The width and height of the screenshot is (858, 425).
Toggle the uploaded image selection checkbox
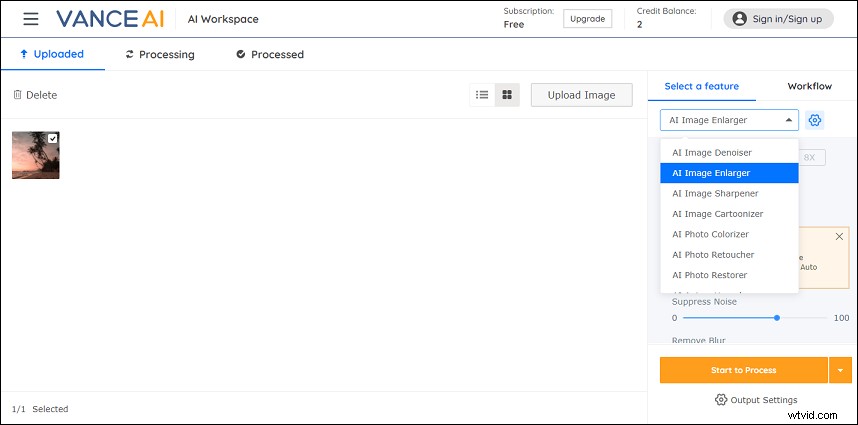pos(53,138)
